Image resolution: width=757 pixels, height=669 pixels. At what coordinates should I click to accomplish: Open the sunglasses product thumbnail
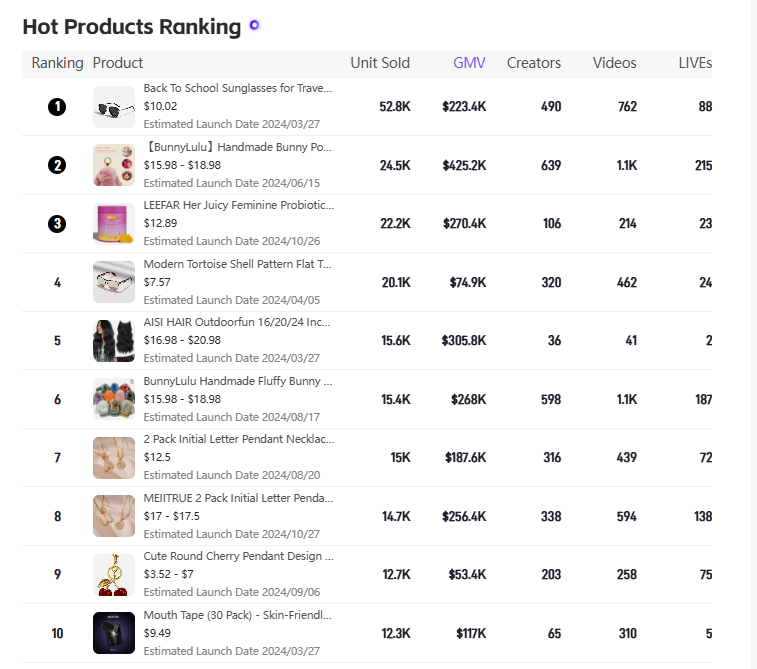(114, 107)
